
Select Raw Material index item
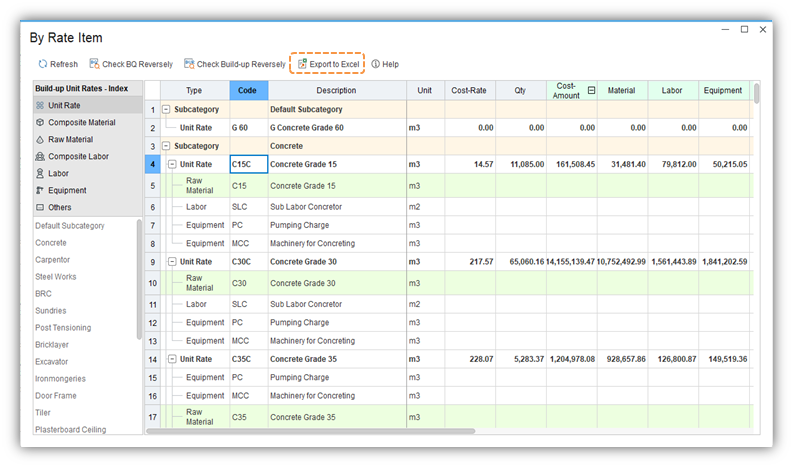70,139
